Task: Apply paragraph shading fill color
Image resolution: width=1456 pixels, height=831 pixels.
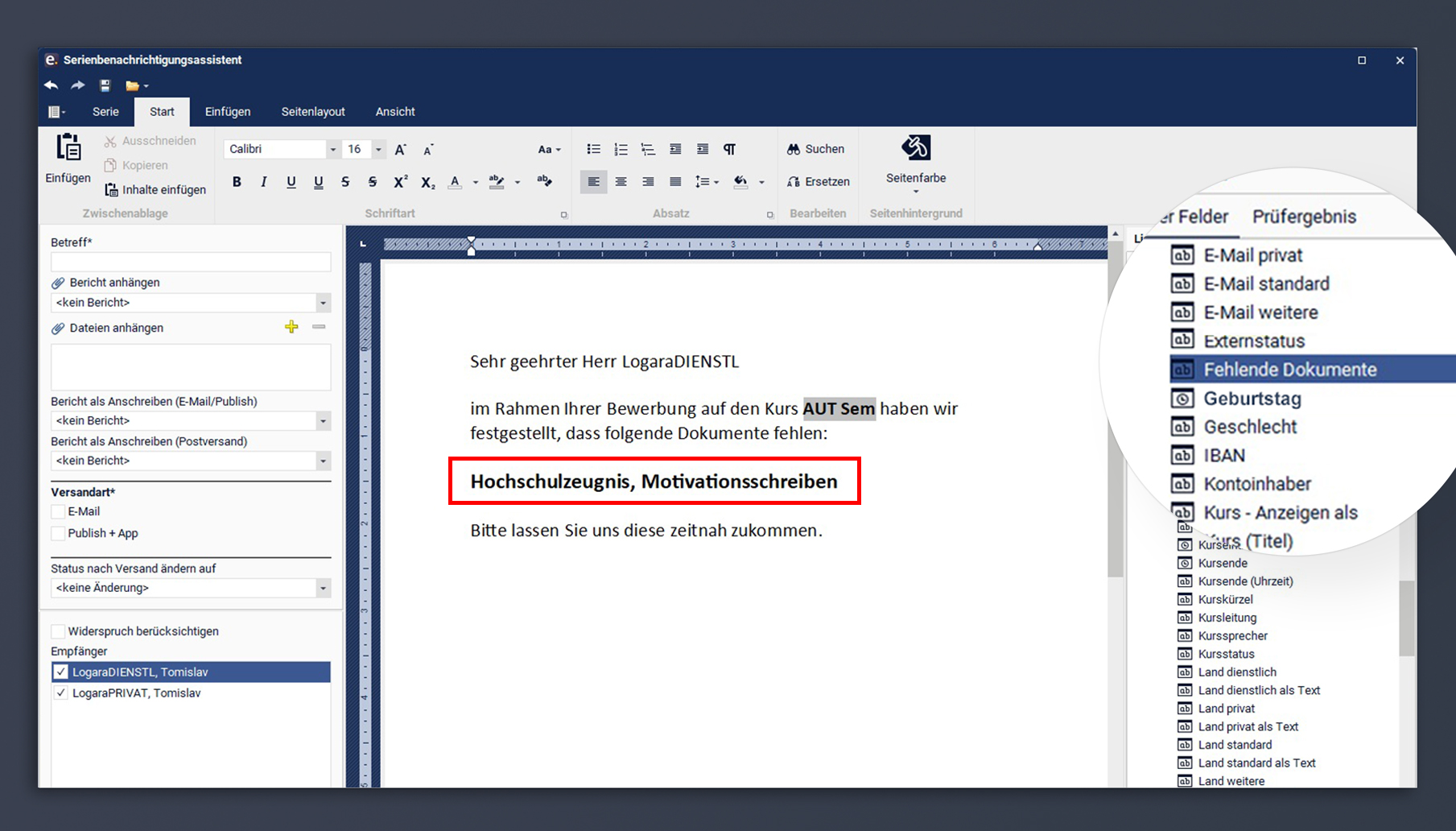Action: pos(740,182)
